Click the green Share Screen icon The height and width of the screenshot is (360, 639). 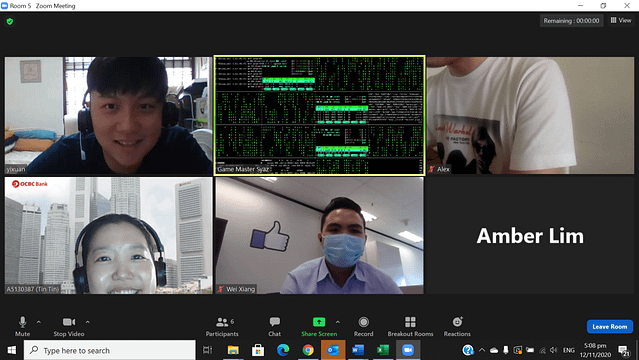[319, 322]
